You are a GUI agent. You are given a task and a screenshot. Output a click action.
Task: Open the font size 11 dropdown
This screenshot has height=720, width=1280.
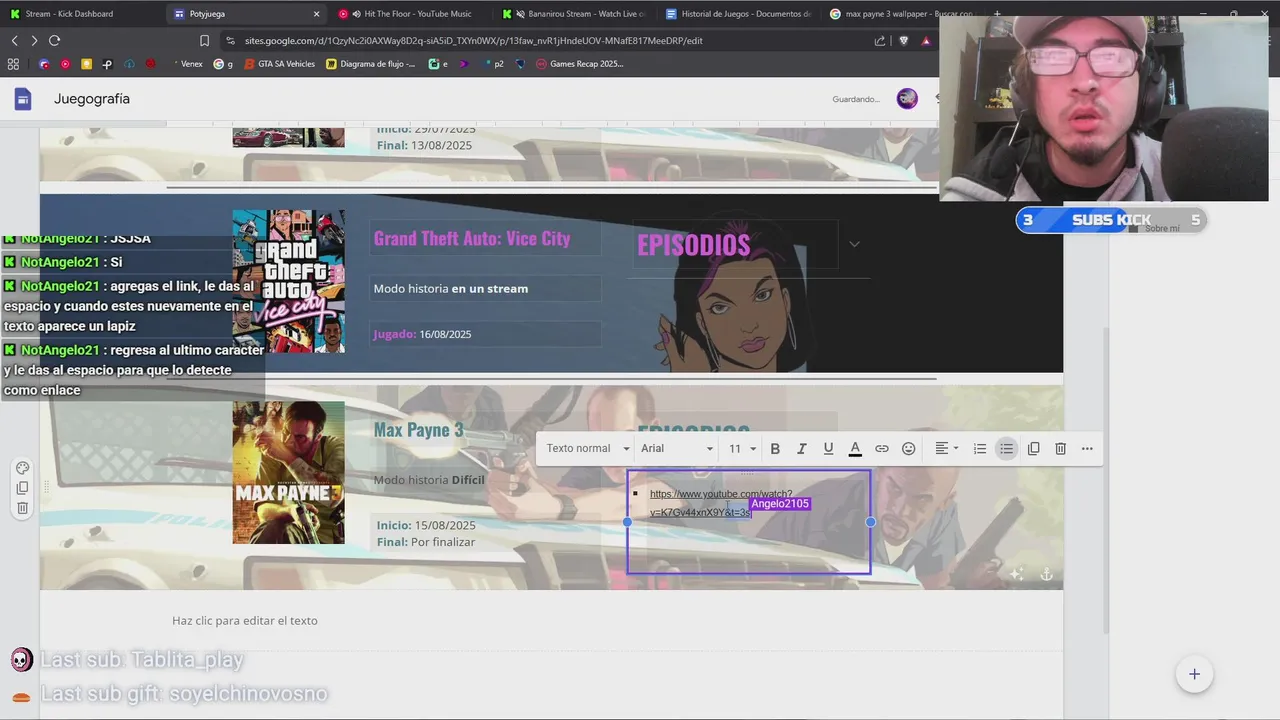pos(742,449)
